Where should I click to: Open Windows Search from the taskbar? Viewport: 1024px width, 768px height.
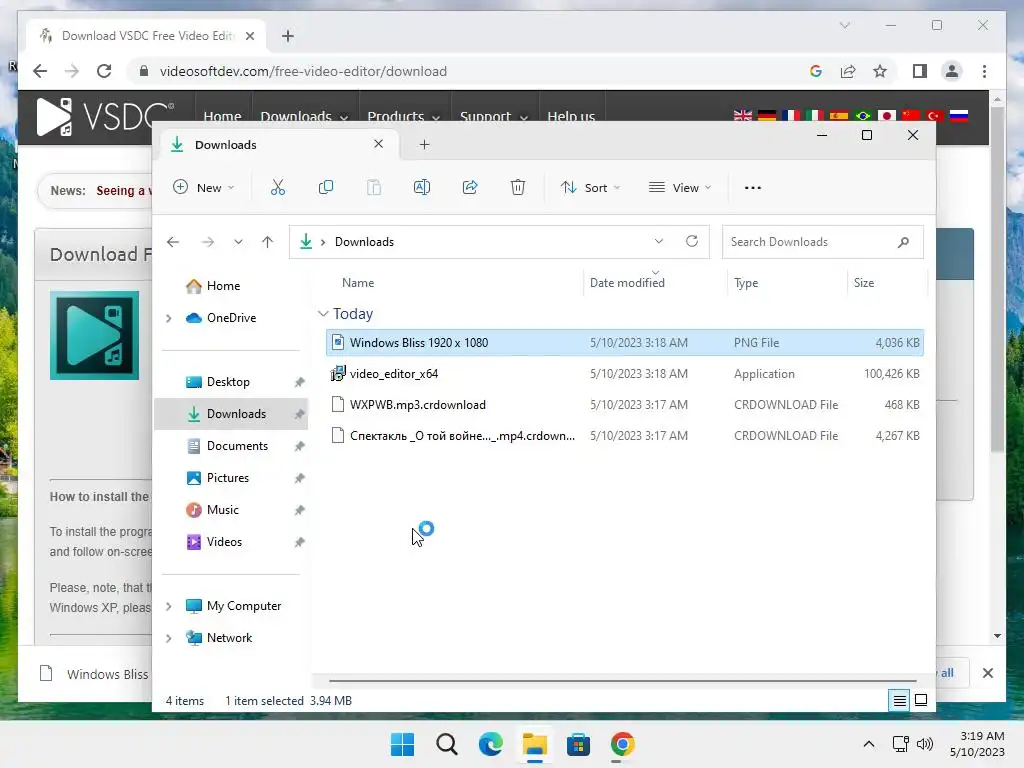pyautogui.click(x=447, y=744)
